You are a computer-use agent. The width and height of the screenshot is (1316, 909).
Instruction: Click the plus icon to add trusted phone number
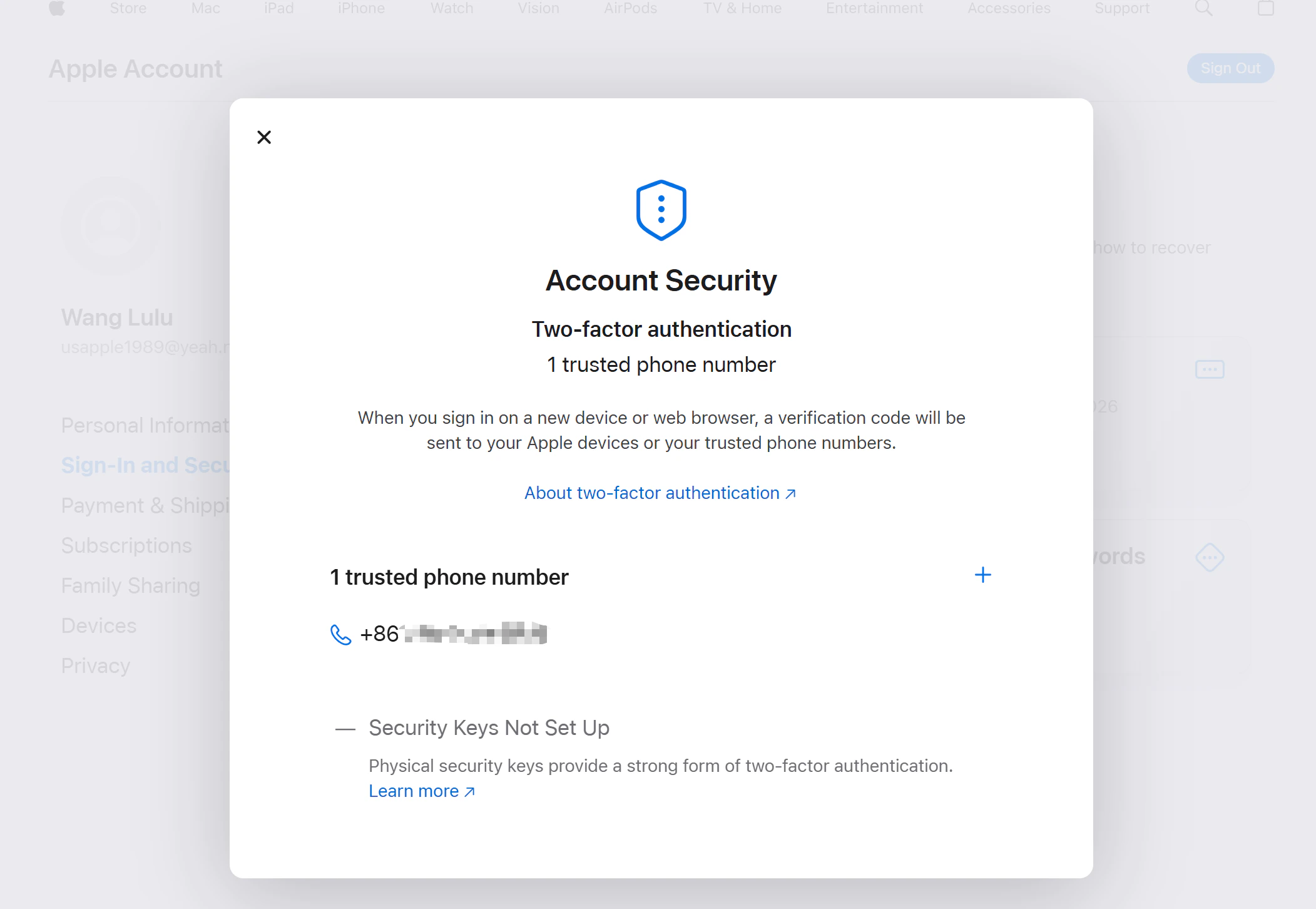point(982,575)
